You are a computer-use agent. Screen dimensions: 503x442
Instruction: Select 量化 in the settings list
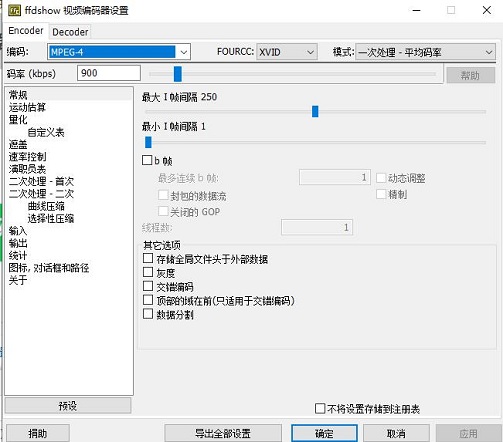[18, 120]
